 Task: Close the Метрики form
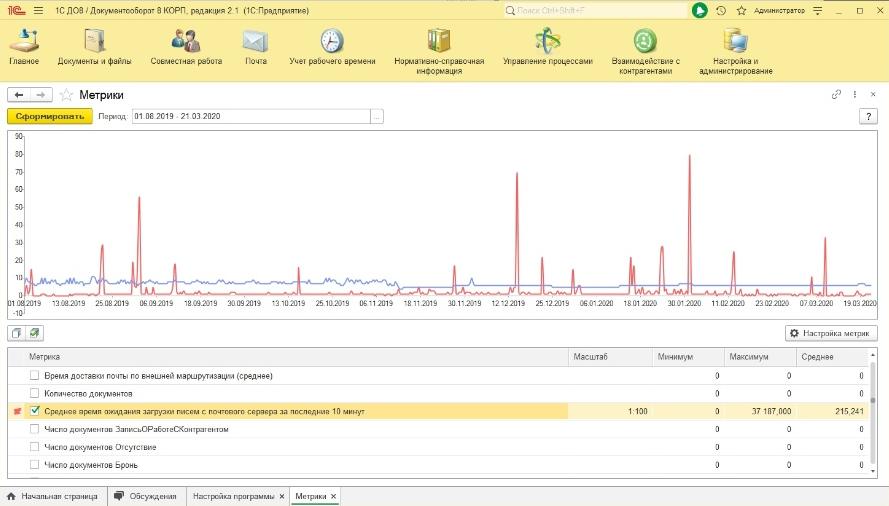point(873,94)
